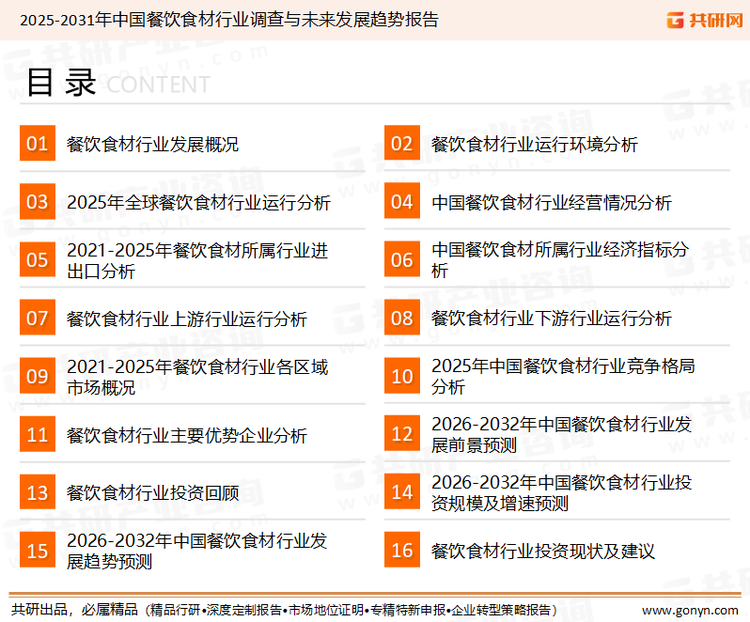This screenshot has width=750, height=622.
Task: Select the orange 05 chapter badge
Action: point(37,260)
